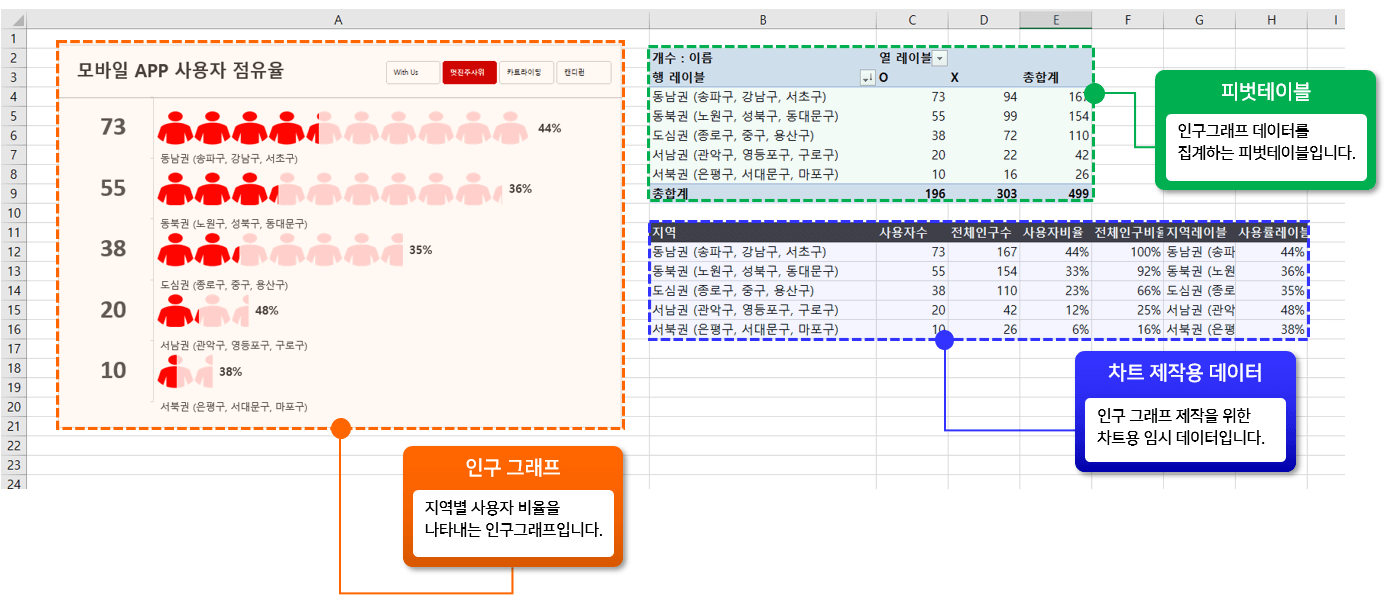1392x603 pixels.
Task: Select row 12 header
Action: click(x=14, y=252)
